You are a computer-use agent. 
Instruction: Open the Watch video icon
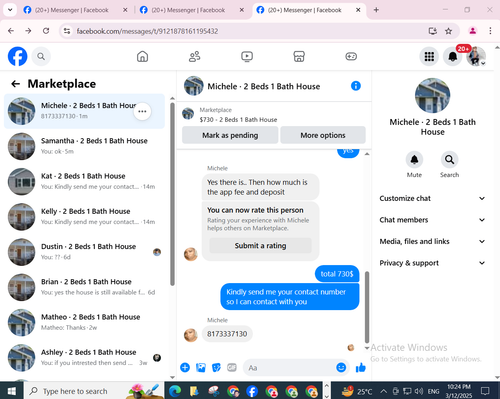(x=247, y=56)
